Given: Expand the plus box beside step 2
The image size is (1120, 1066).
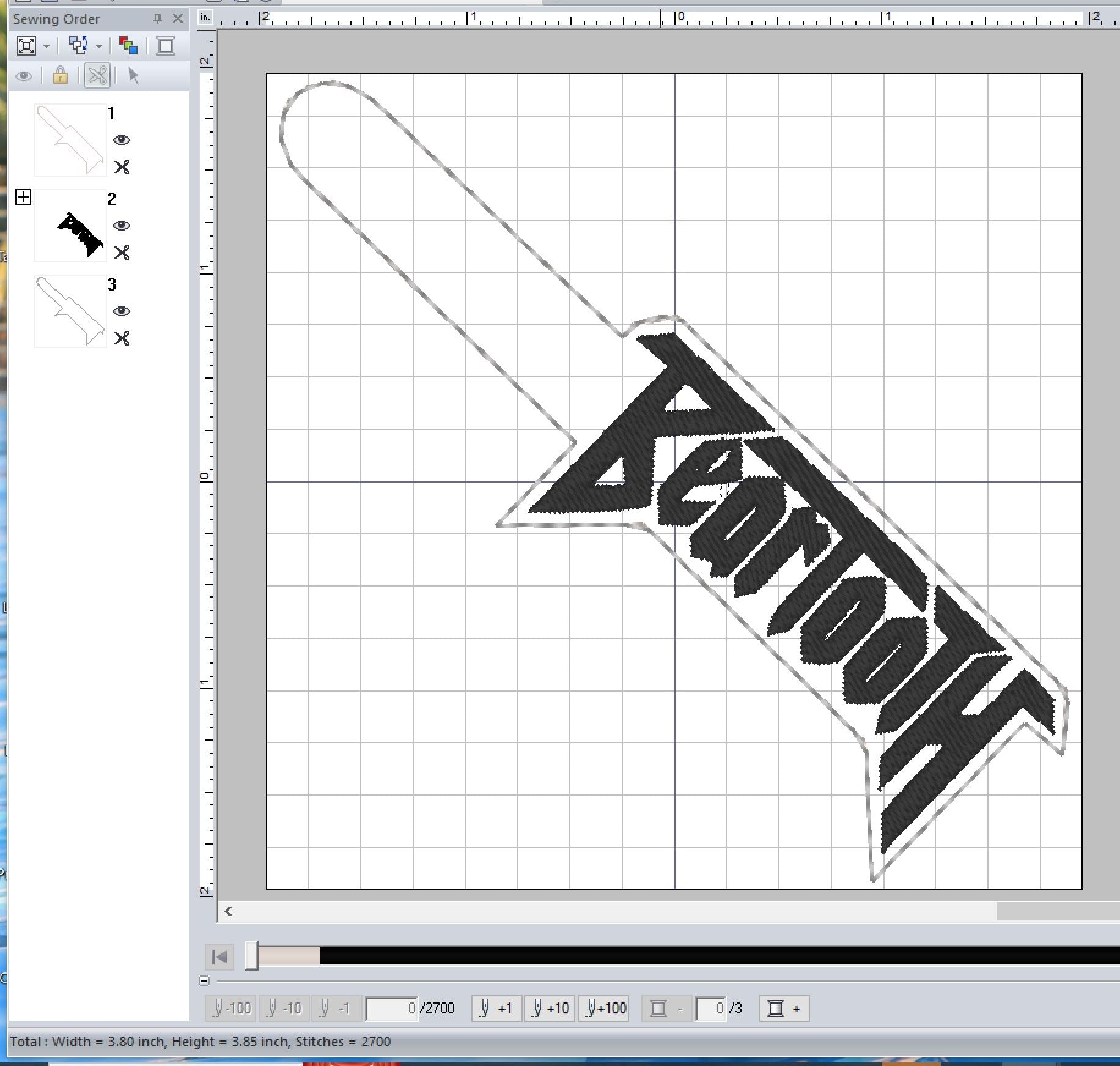Looking at the screenshot, I should click(24, 197).
